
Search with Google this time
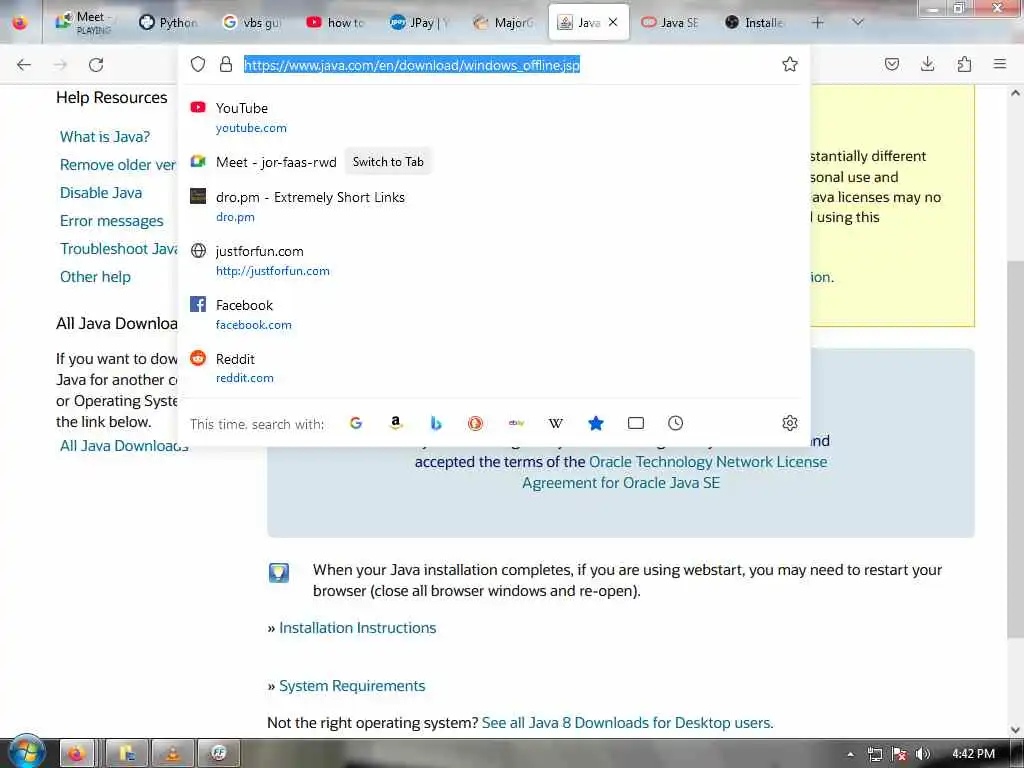tap(355, 423)
